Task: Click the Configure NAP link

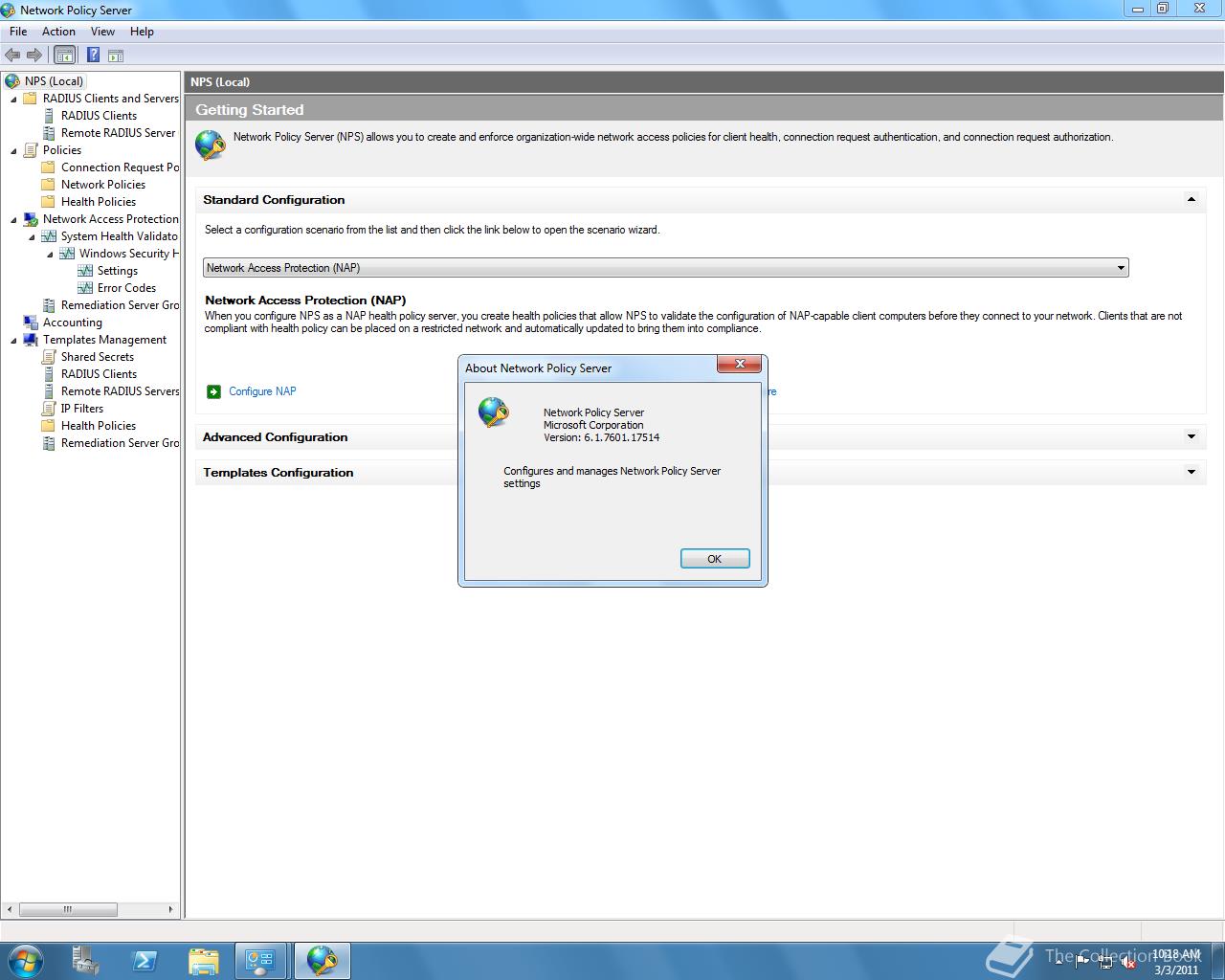Action: coord(262,391)
